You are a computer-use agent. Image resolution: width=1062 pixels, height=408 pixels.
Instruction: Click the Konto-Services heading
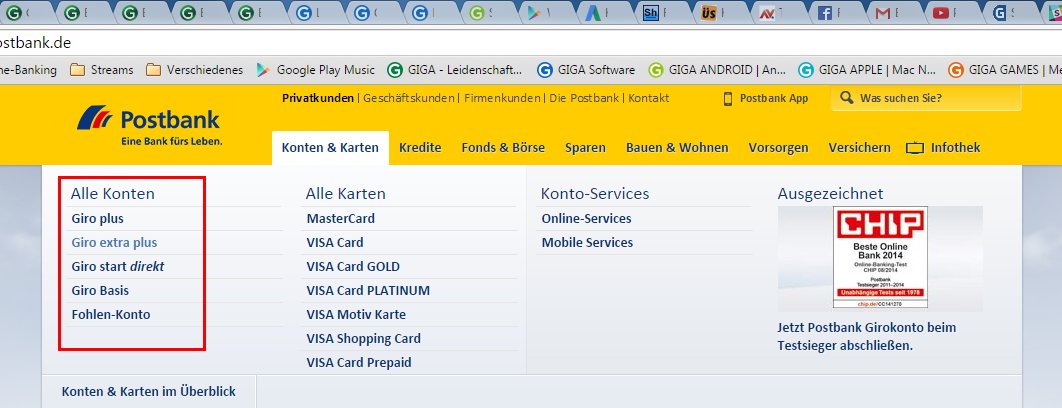click(595, 193)
